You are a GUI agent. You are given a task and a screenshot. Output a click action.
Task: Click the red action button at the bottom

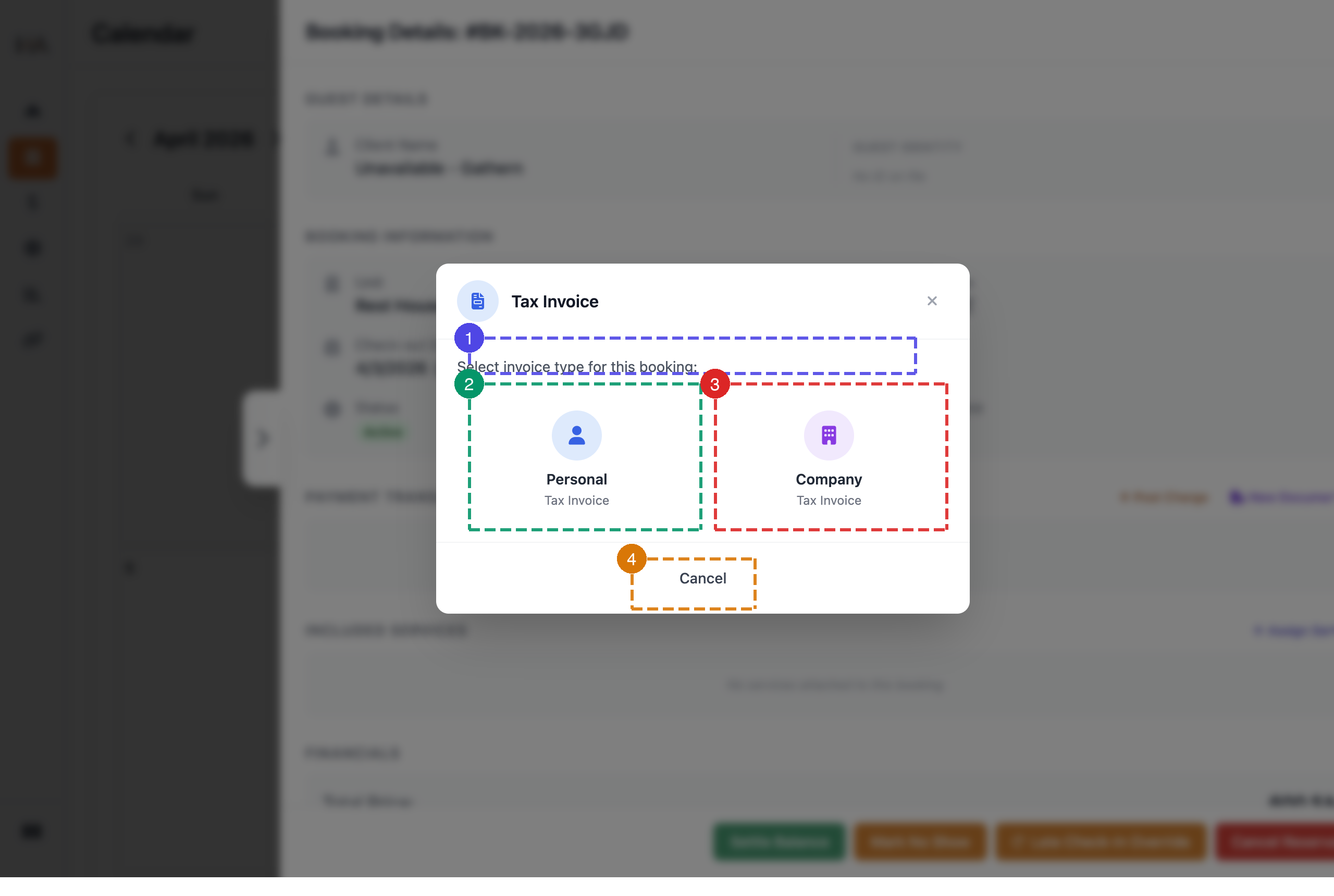[x=1275, y=842]
